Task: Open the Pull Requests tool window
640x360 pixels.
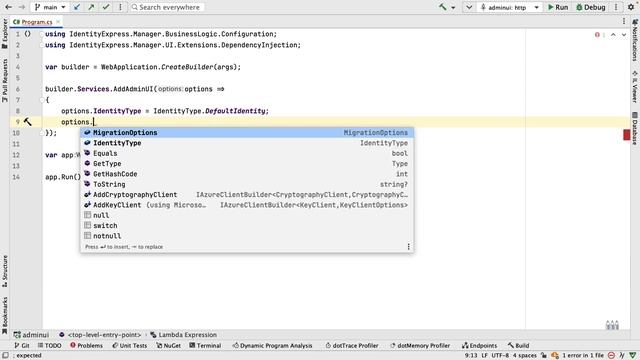Action: coord(5,80)
